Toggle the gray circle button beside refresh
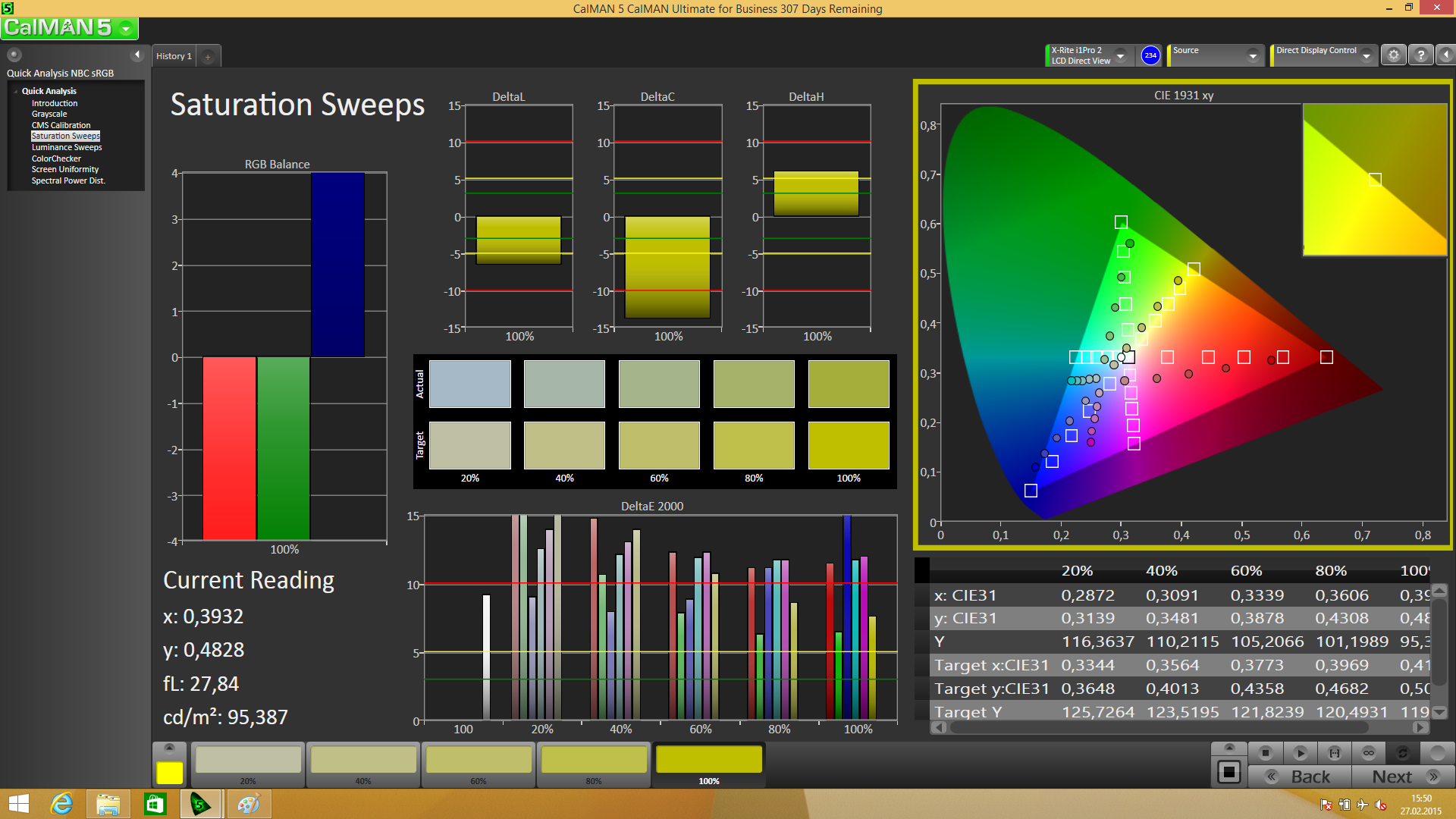 (1437, 753)
